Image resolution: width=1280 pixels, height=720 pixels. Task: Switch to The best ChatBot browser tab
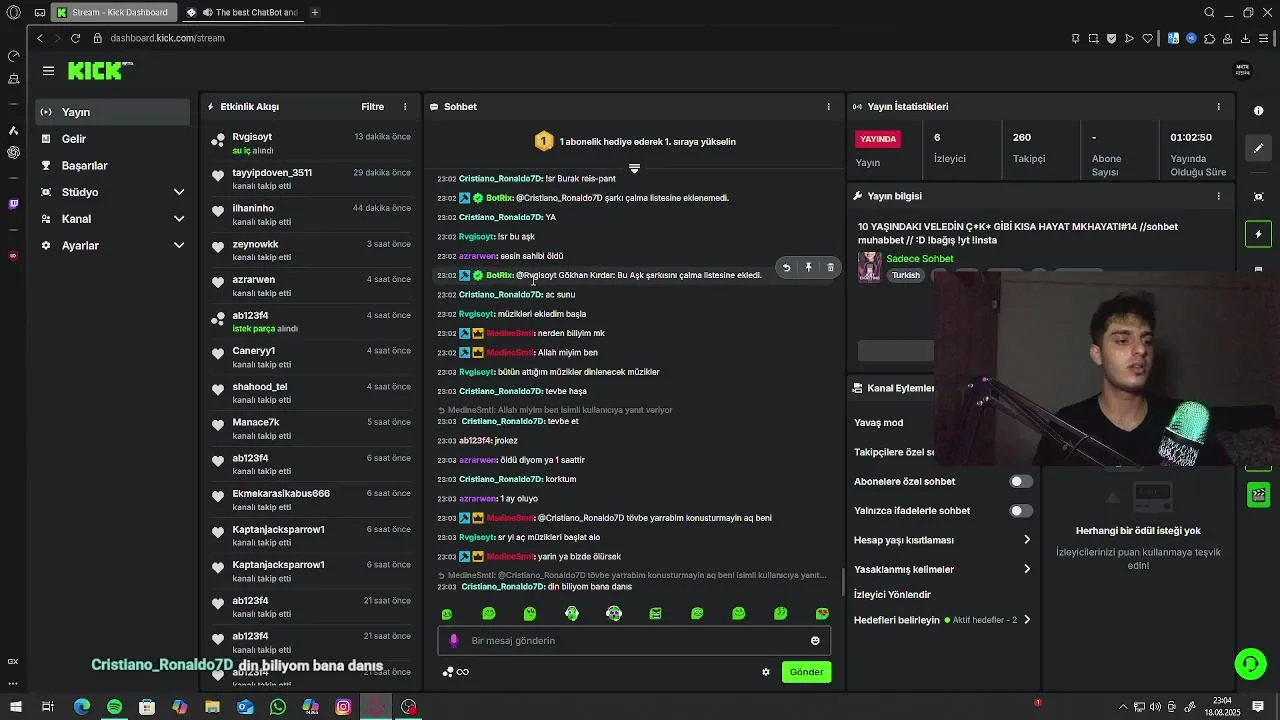pyautogui.click(x=245, y=13)
